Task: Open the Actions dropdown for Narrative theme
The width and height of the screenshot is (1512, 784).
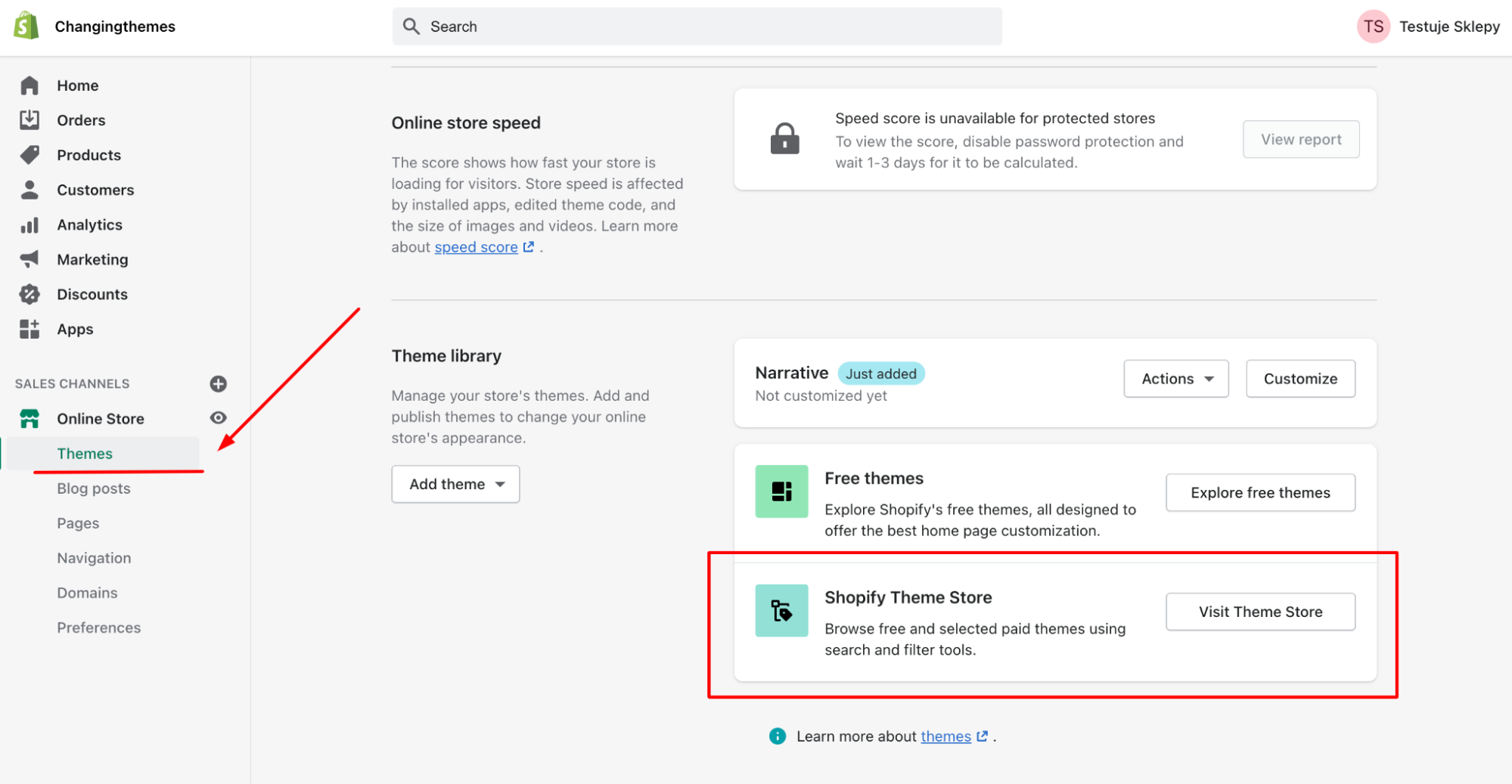Action: (1175, 378)
